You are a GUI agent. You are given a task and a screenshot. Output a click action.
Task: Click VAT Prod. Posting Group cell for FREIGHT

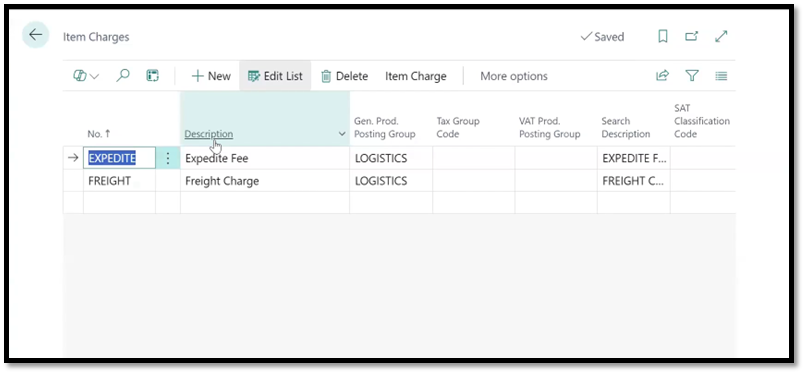point(556,181)
